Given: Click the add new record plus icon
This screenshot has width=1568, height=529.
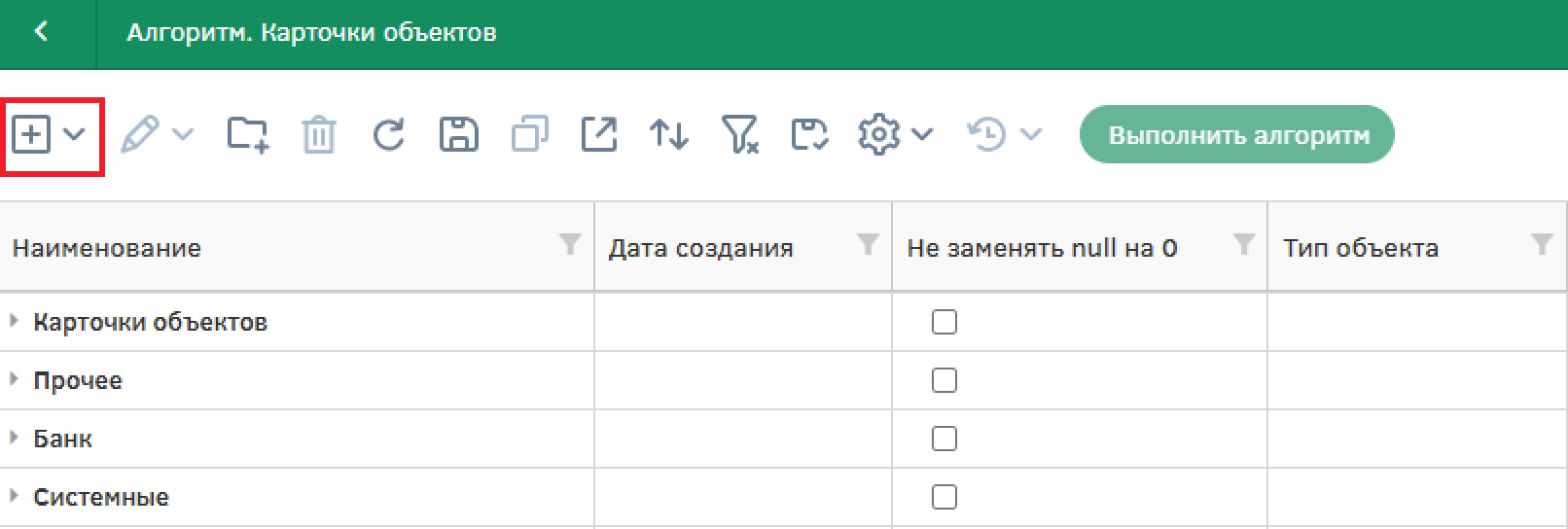Looking at the screenshot, I should coord(31,134).
